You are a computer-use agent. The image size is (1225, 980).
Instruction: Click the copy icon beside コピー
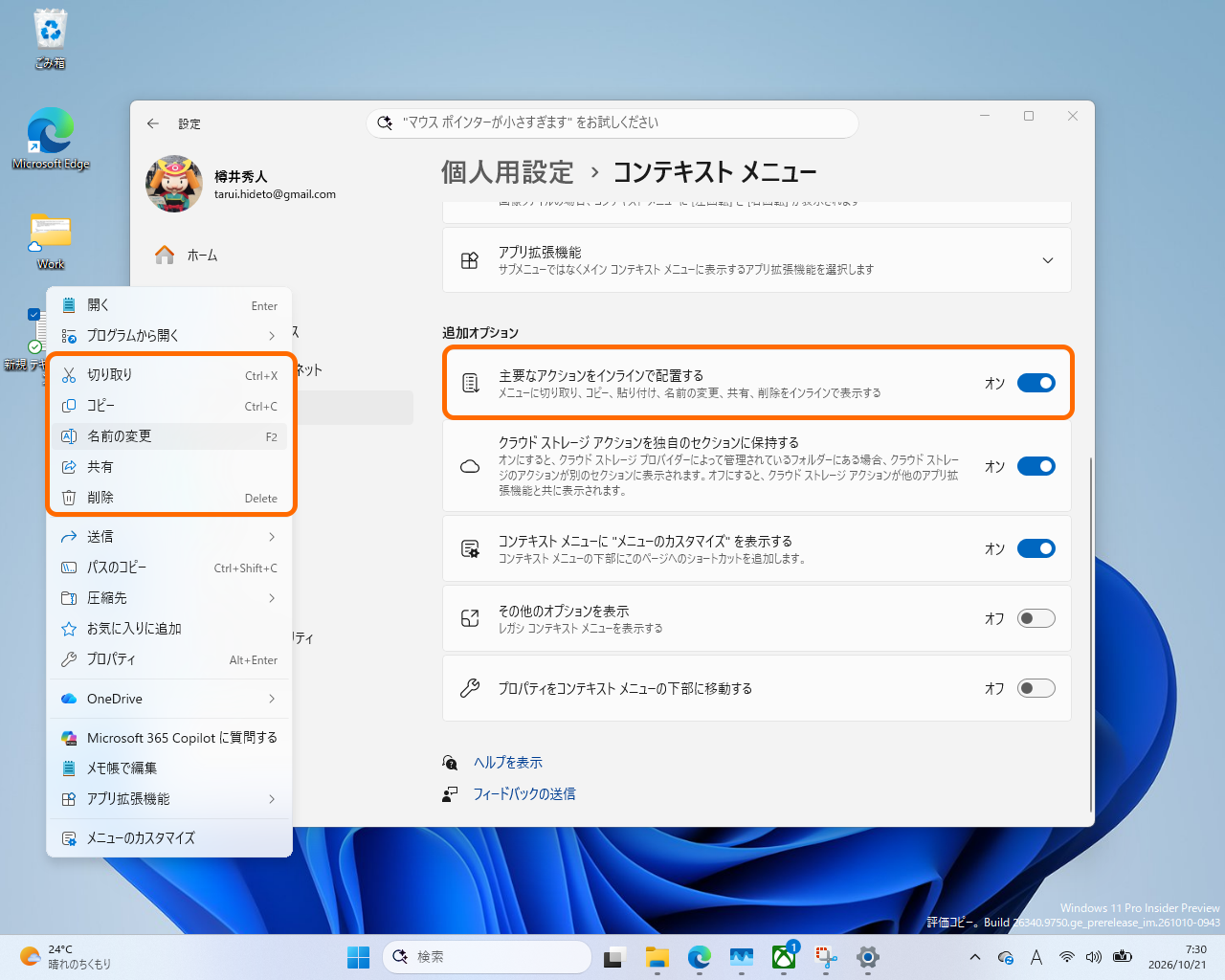(69, 406)
